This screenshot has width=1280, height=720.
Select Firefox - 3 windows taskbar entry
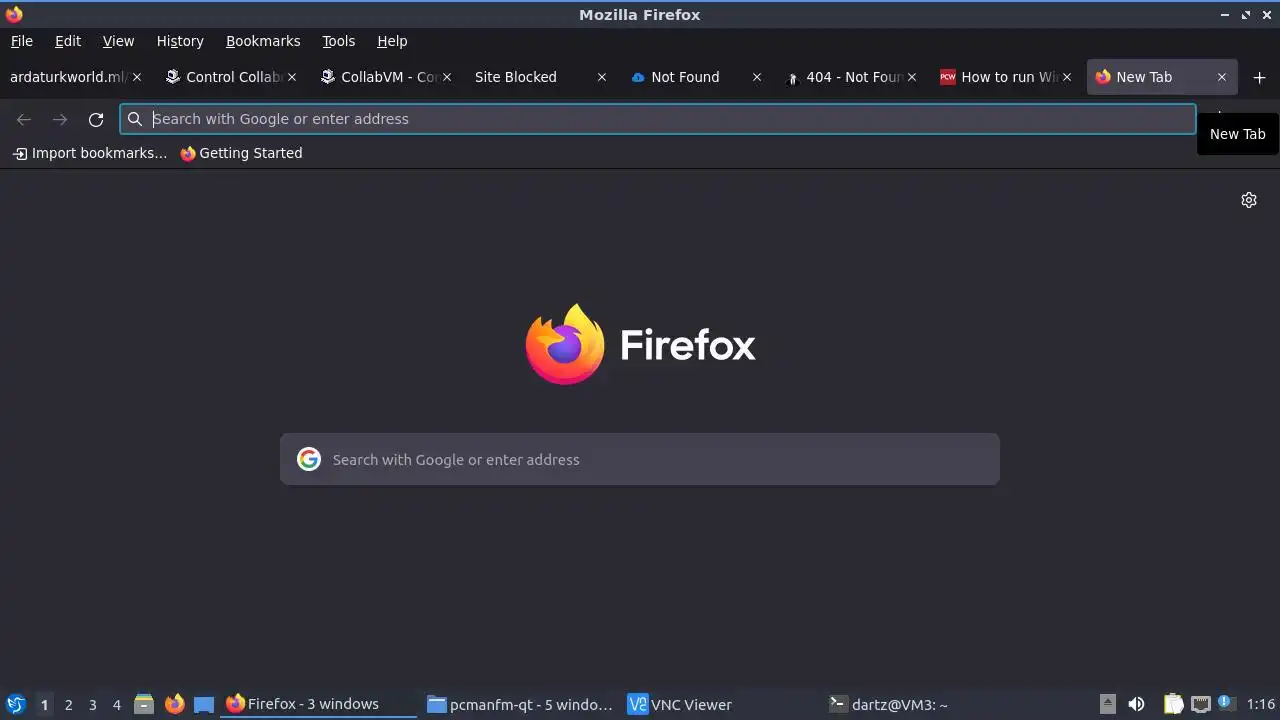(x=318, y=704)
